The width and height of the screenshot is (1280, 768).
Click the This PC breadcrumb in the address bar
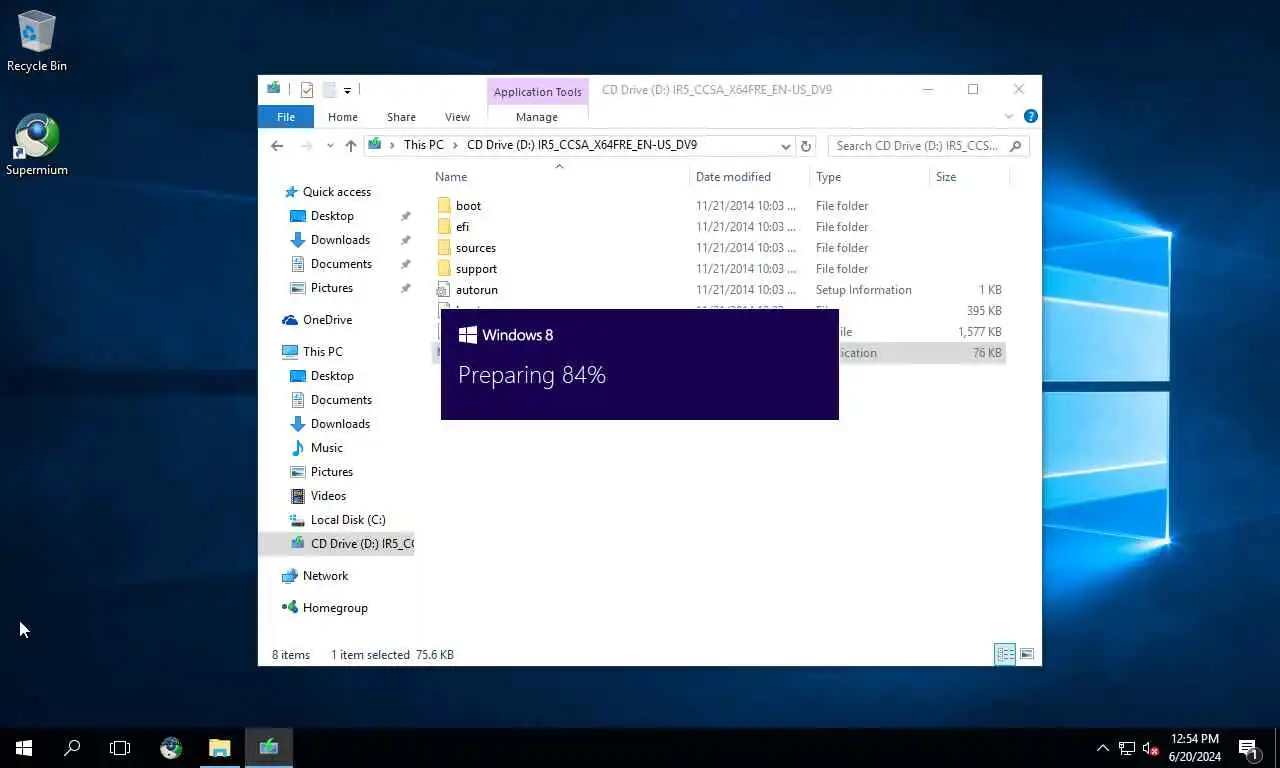[423, 145]
